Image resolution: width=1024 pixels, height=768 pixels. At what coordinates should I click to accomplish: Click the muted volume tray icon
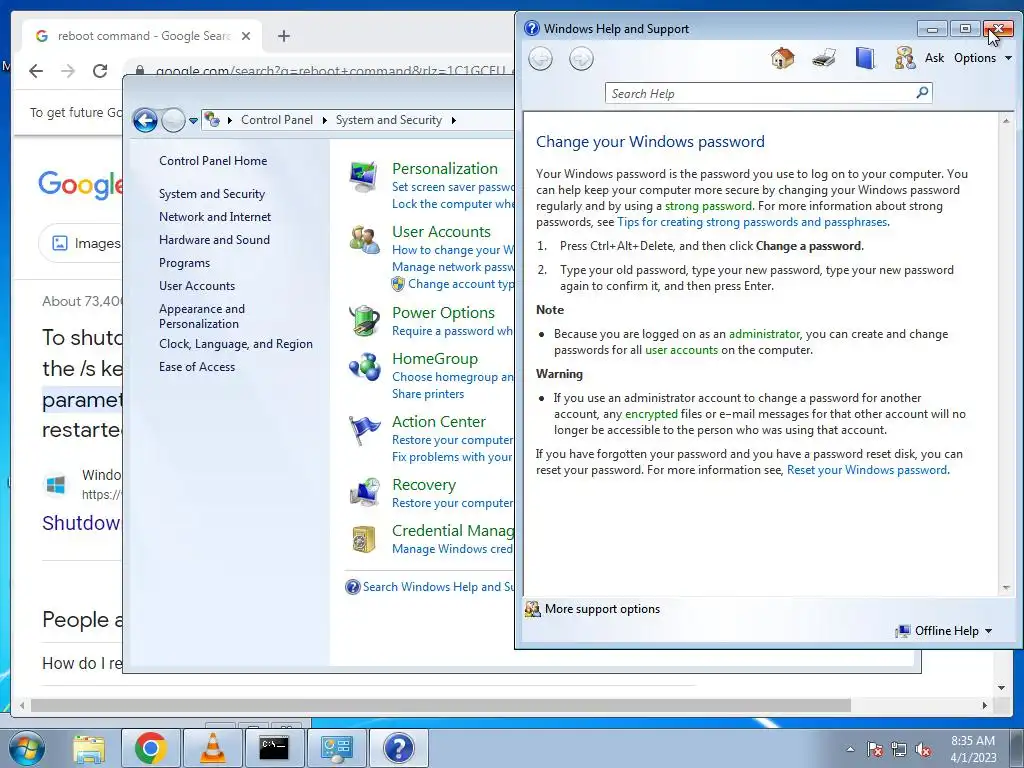923,749
